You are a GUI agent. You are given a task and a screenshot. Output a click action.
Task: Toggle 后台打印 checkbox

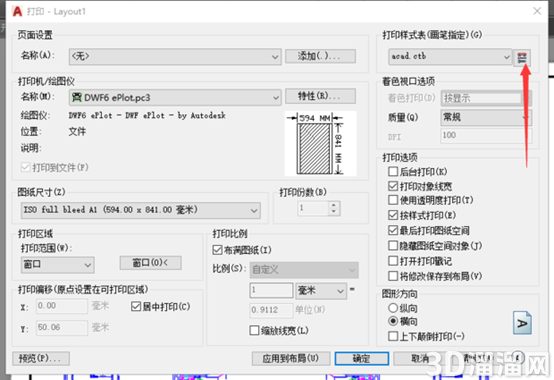pyautogui.click(x=393, y=172)
